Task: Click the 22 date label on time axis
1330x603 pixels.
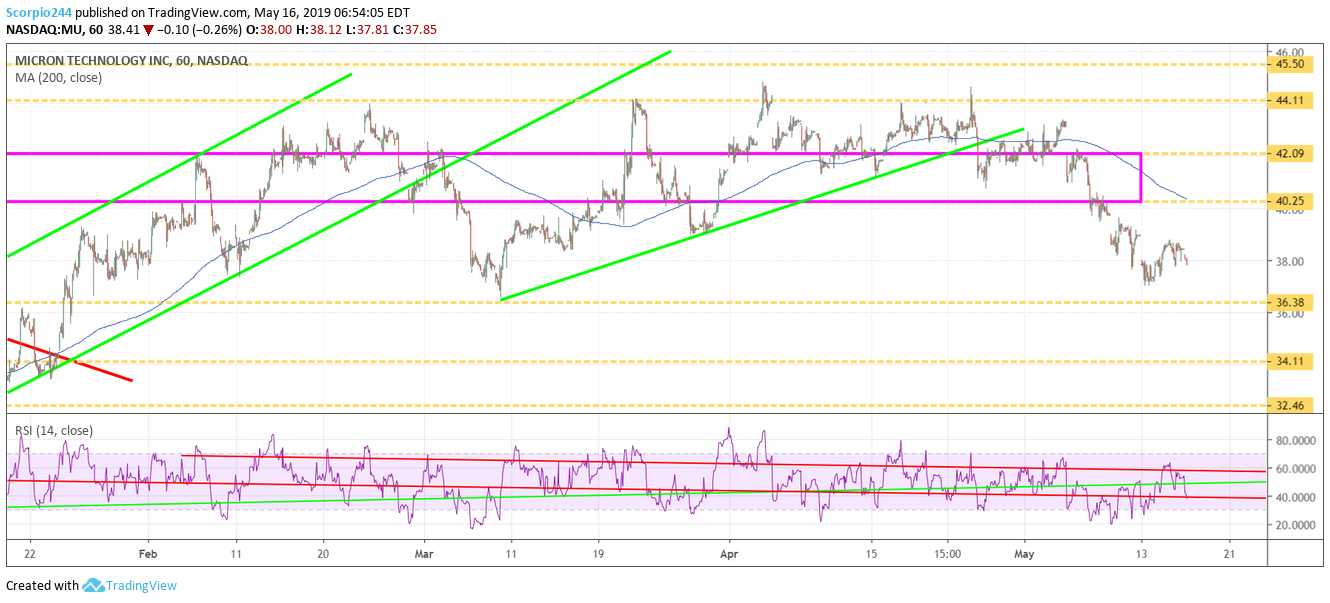Action: [x=31, y=553]
